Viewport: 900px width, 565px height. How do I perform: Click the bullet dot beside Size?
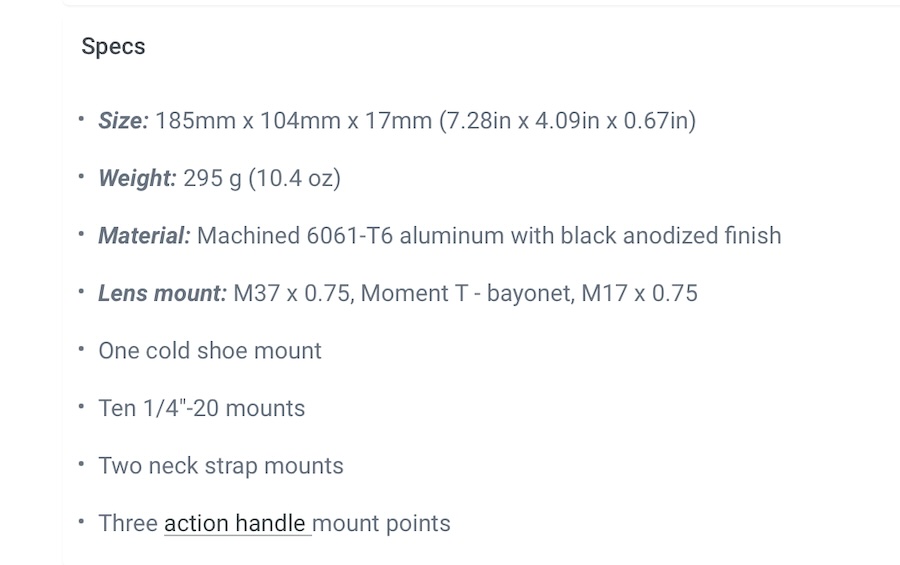pos(81,119)
